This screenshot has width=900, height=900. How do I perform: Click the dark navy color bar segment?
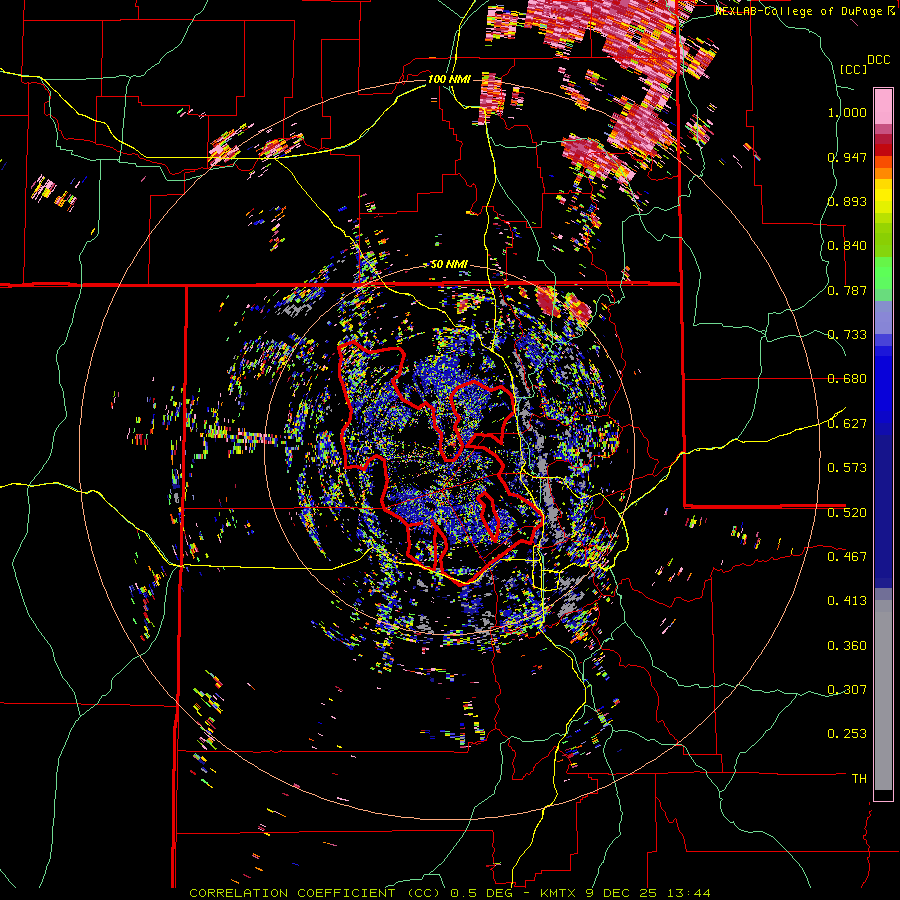click(883, 511)
